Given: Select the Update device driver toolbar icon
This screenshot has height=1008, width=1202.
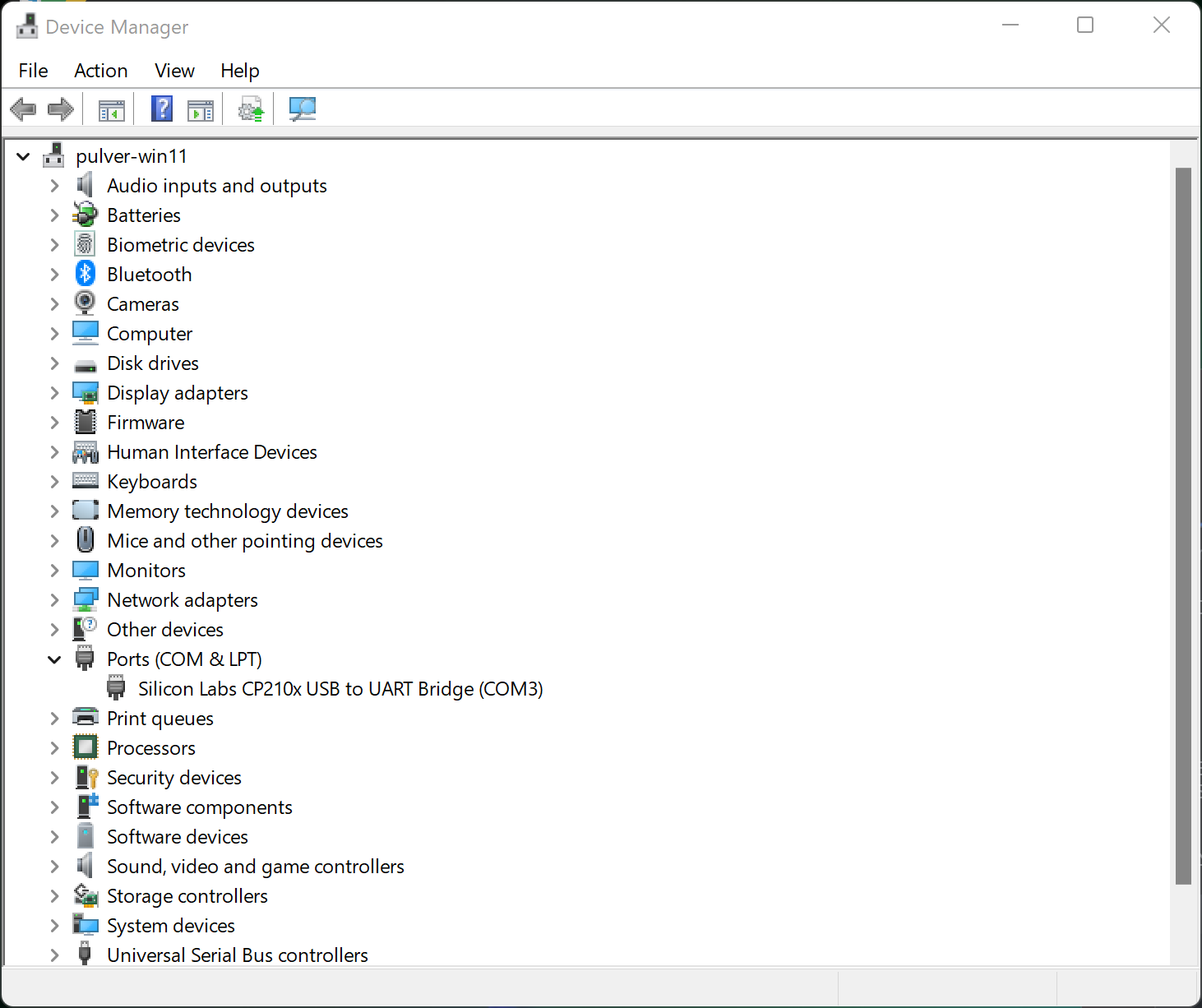Looking at the screenshot, I should (251, 109).
